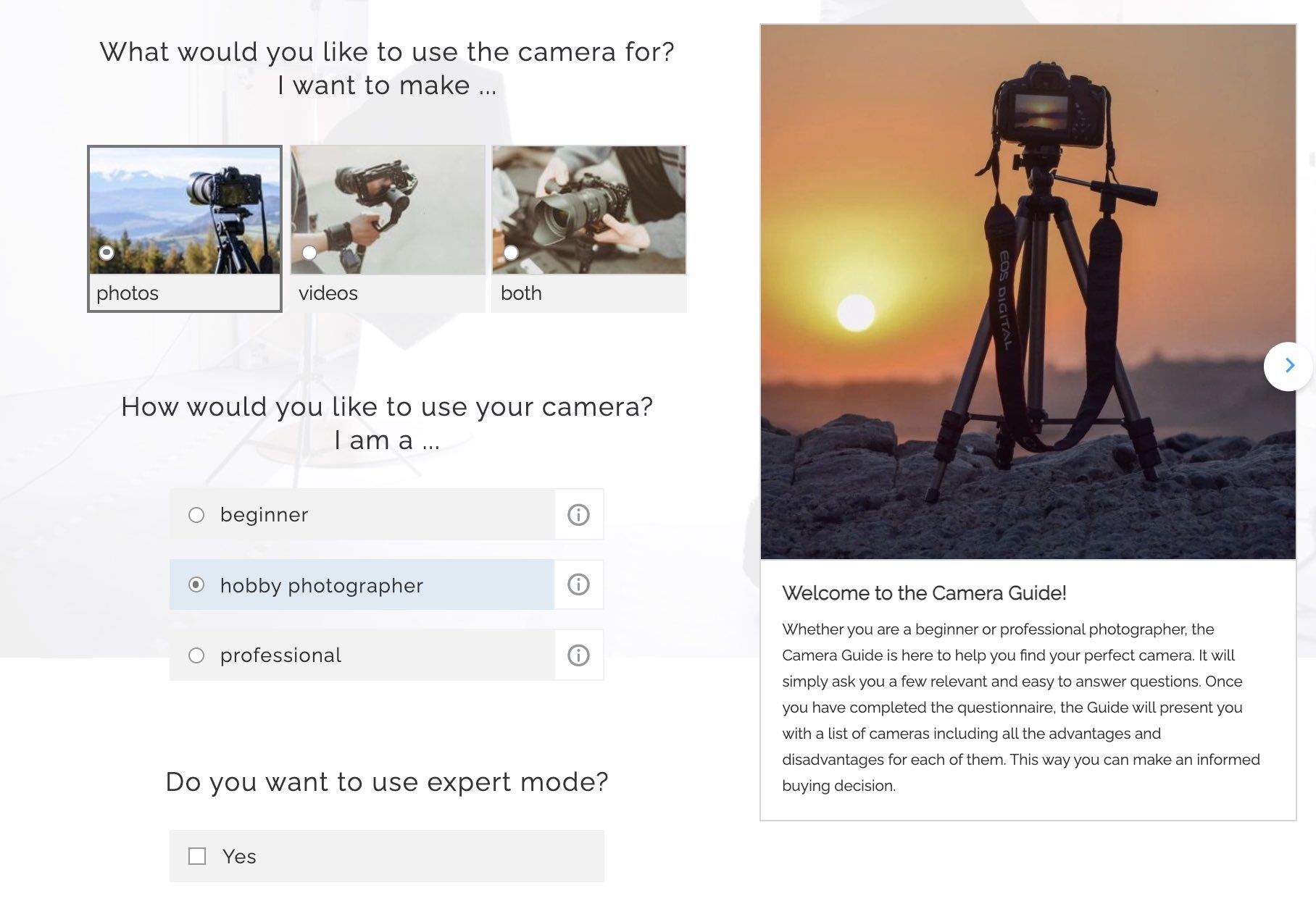Screen dimensions: 1316x901
Task: Show info for the professional option
Action: pos(578,655)
